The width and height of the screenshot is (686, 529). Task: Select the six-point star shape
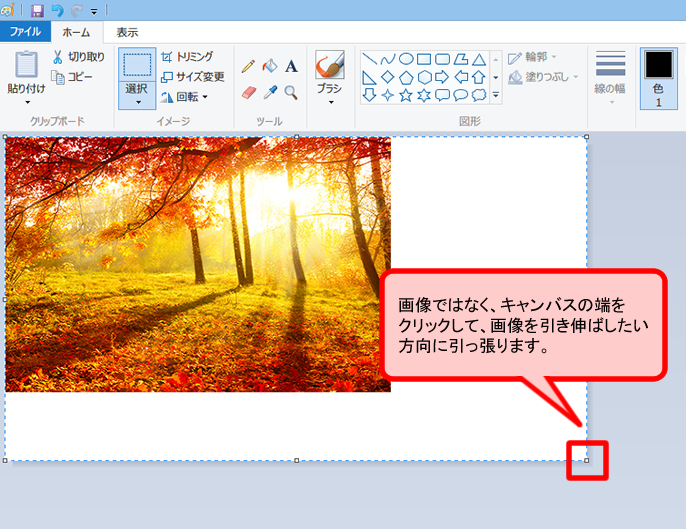[x=424, y=95]
